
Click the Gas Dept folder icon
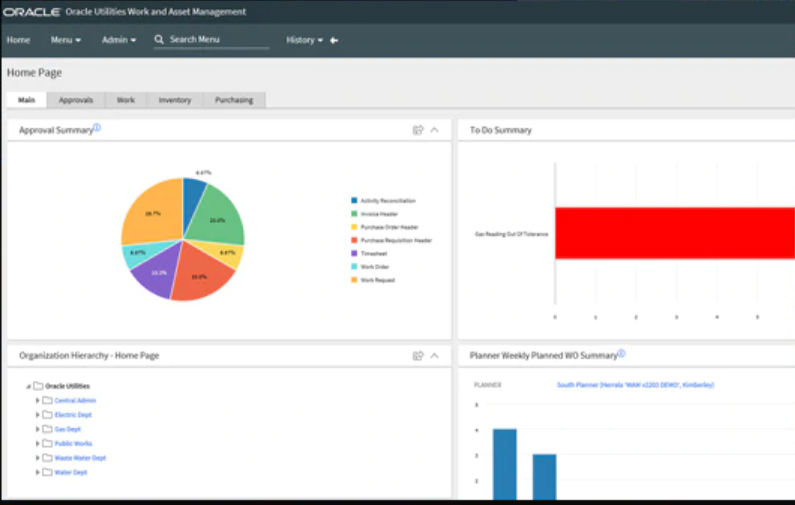[47, 428]
